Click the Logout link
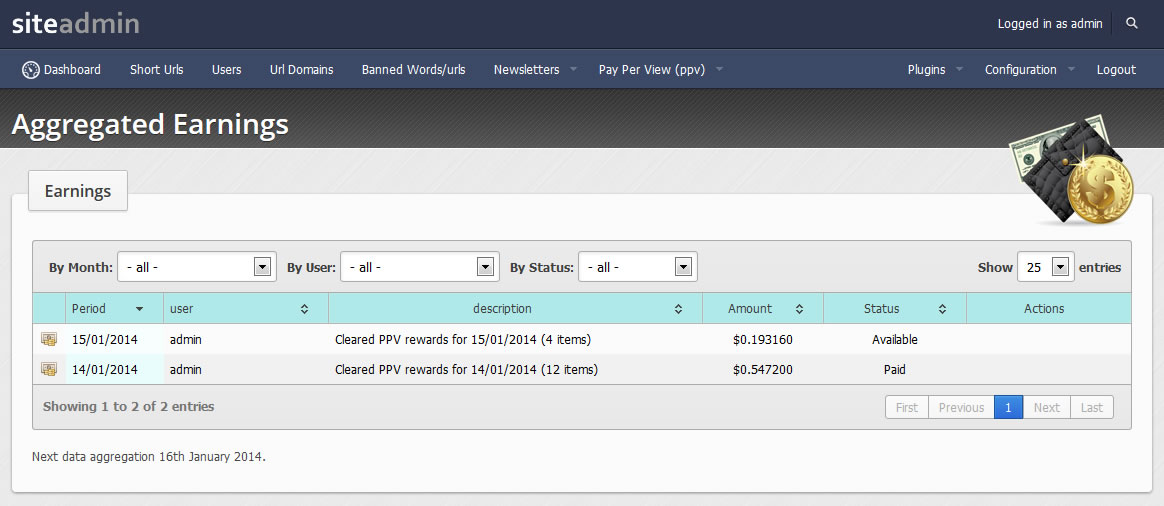Screen dimensions: 1164x506 tap(1116, 70)
